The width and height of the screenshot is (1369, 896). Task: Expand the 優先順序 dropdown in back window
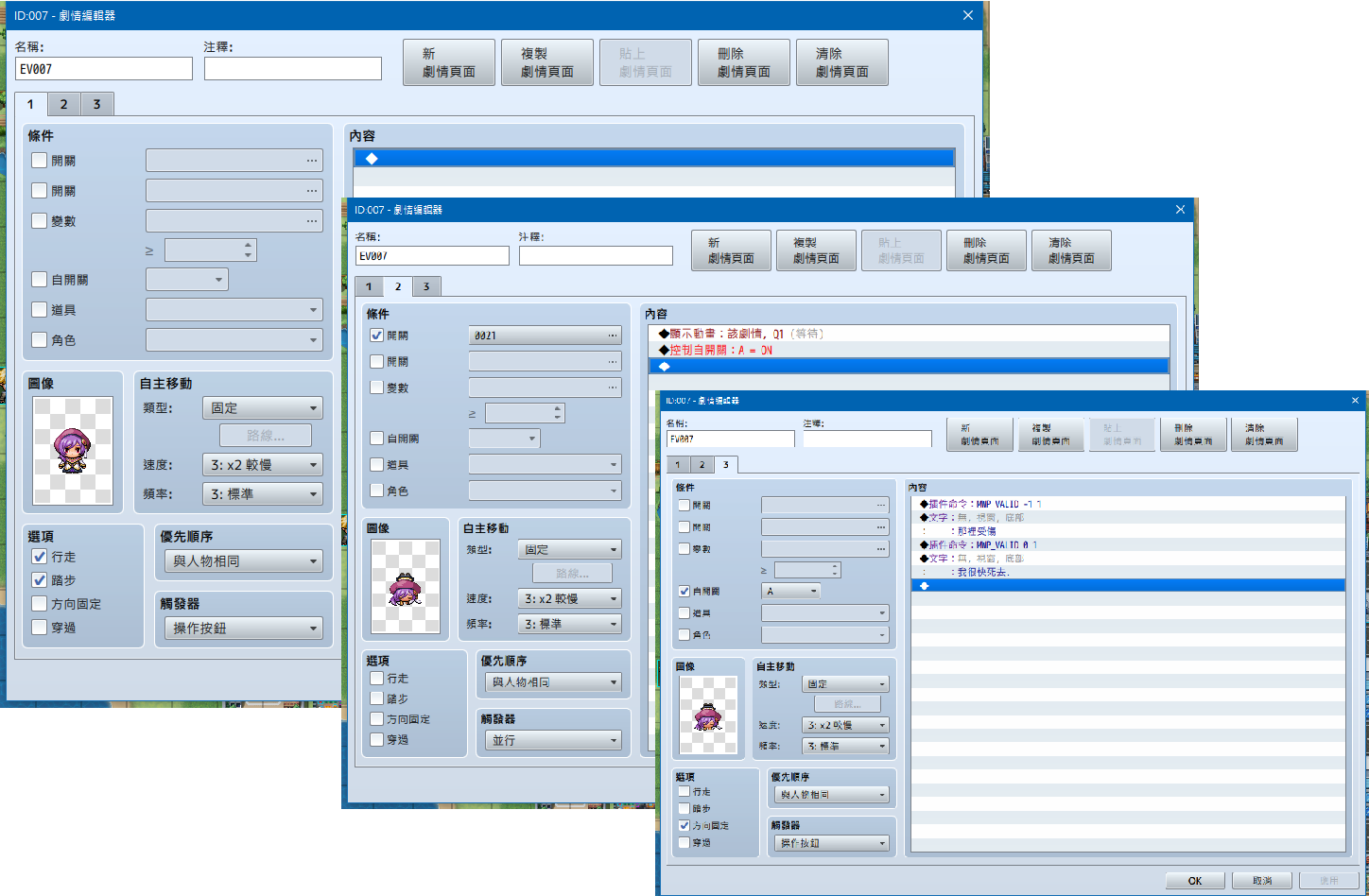pyautogui.click(x=244, y=561)
